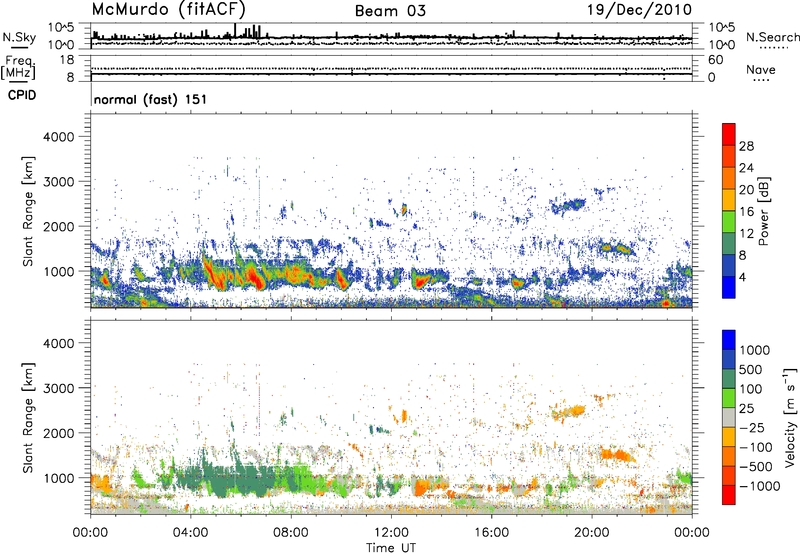Click the bright green 12-16 dB colorbar segment

[729, 222]
